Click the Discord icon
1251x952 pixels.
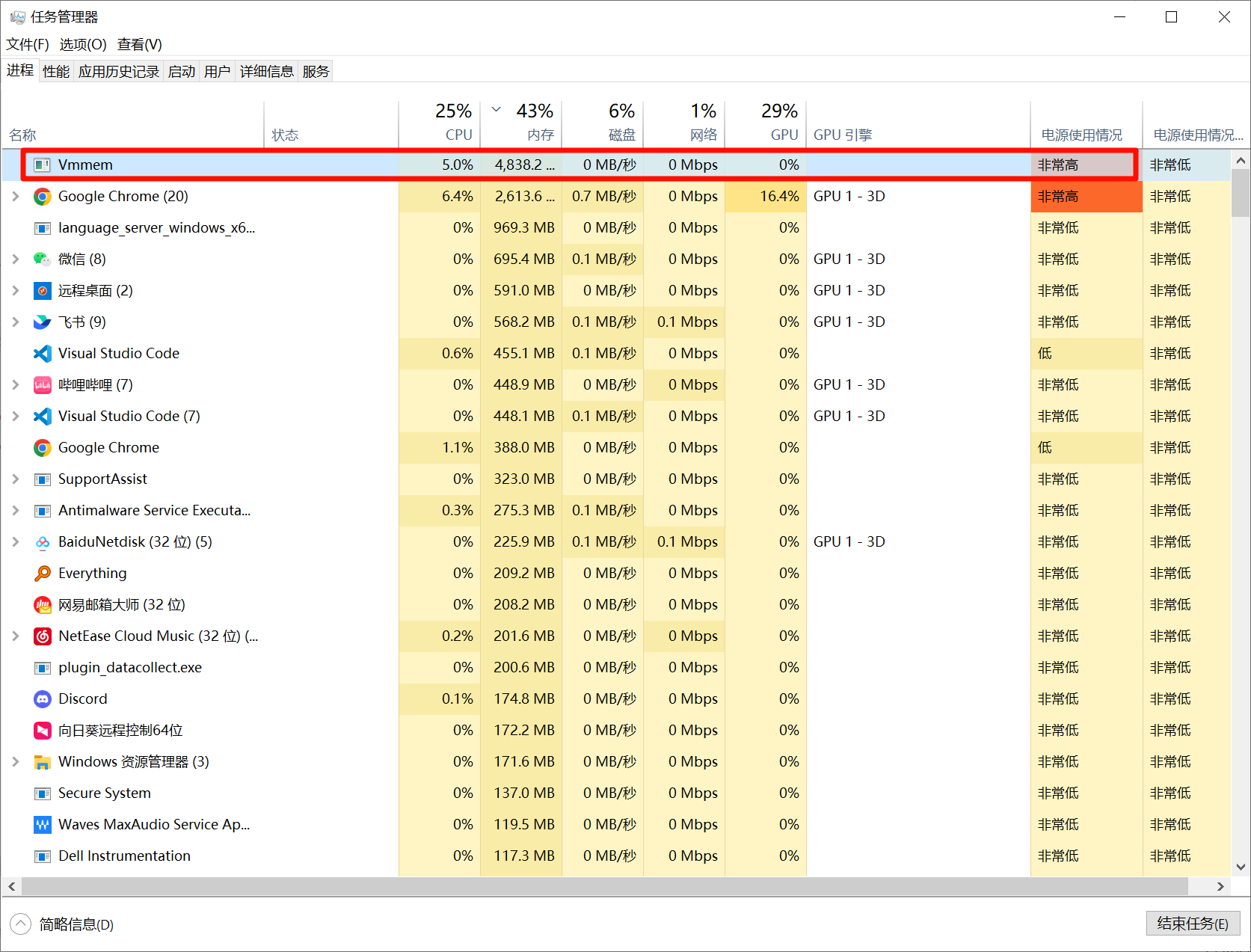pyautogui.click(x=43, y=699)
